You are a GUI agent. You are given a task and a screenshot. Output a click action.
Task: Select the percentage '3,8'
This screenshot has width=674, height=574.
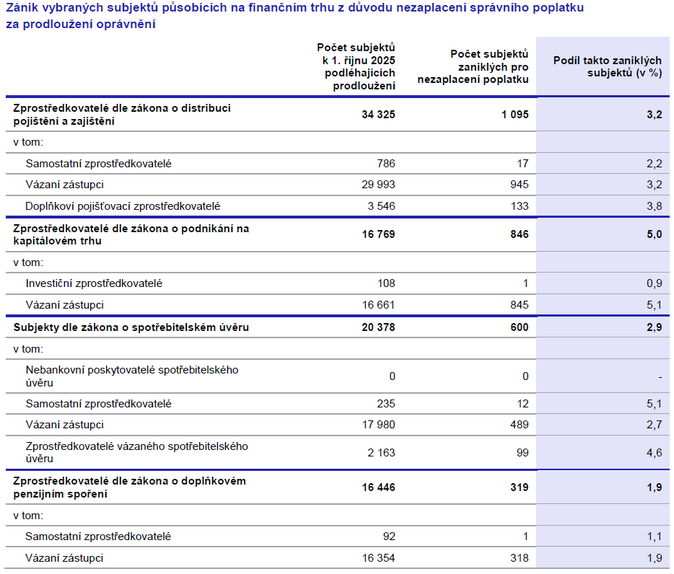(x=654, y=206)
